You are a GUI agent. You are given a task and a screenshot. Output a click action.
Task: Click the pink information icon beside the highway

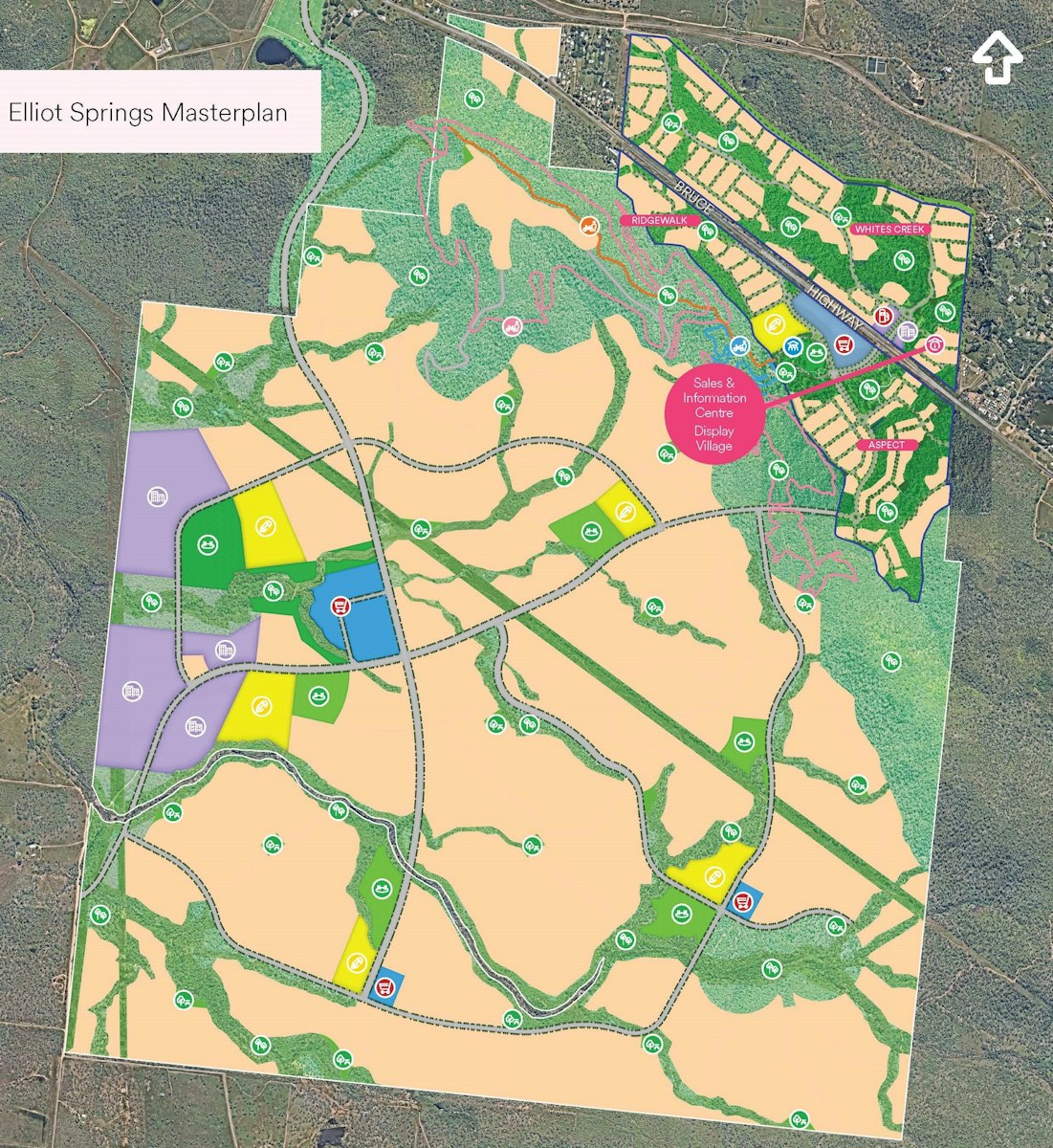(x=934, y=344)
